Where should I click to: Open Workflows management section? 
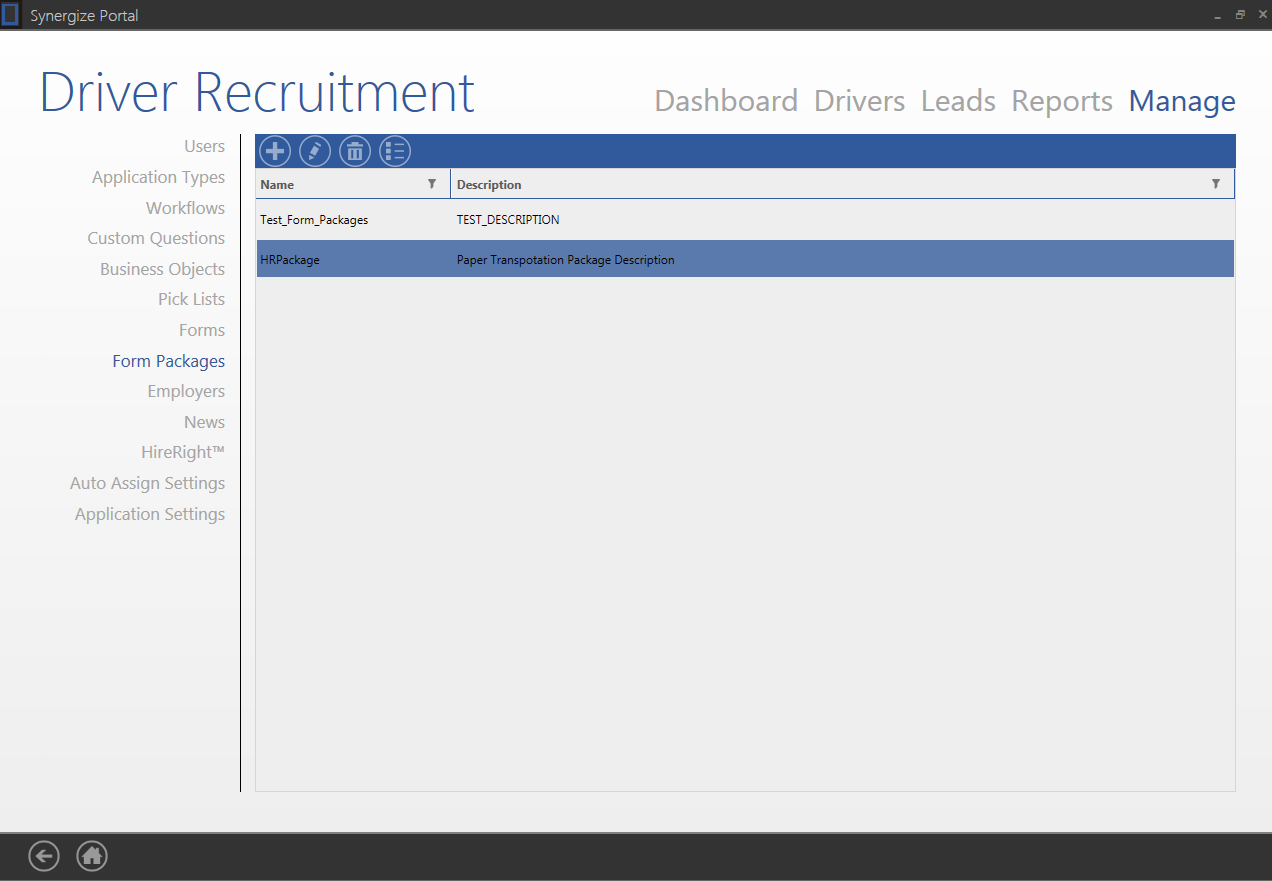pyautogui.click(x=185, y=208)
